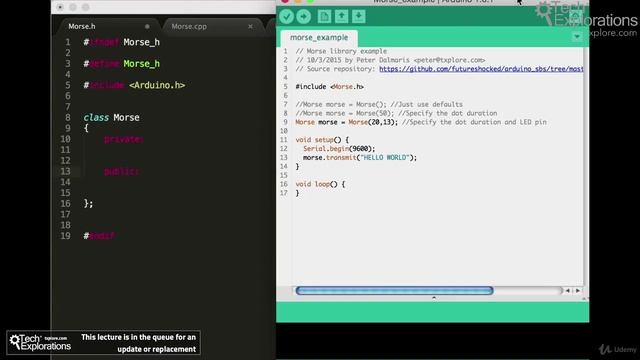
Task: Click the scroll left arrow in Arduino
Action: [x=567, y=291]
